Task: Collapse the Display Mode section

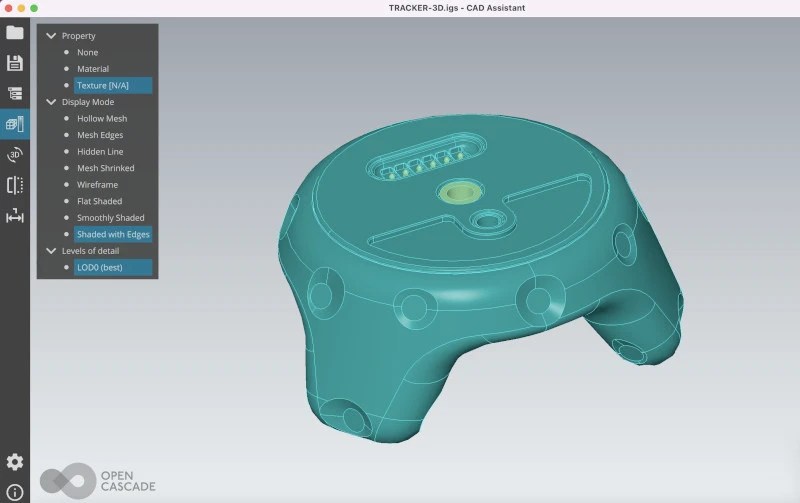Action: tap(51, 102)
